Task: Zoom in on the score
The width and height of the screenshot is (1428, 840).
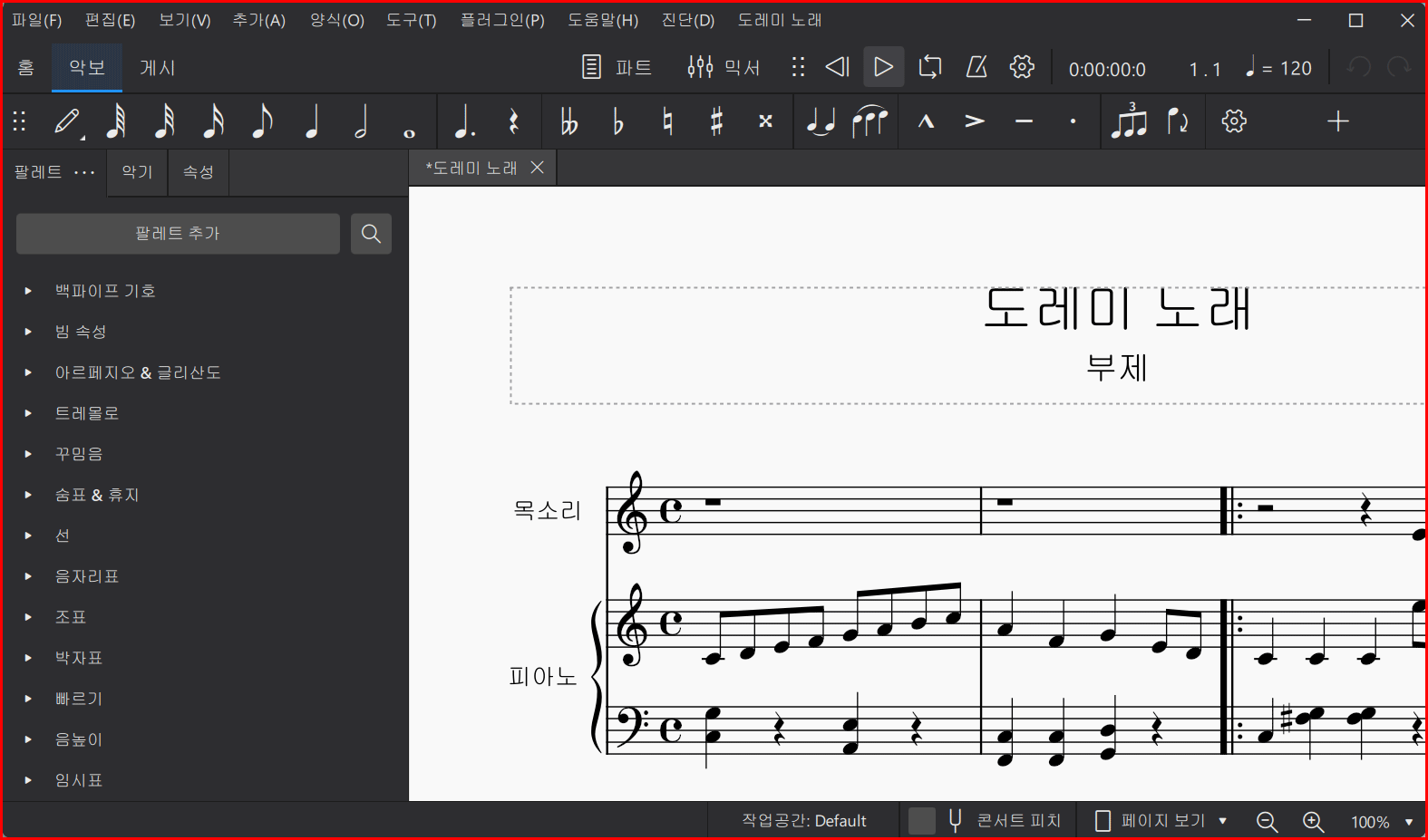Action: pos(1313,822)
